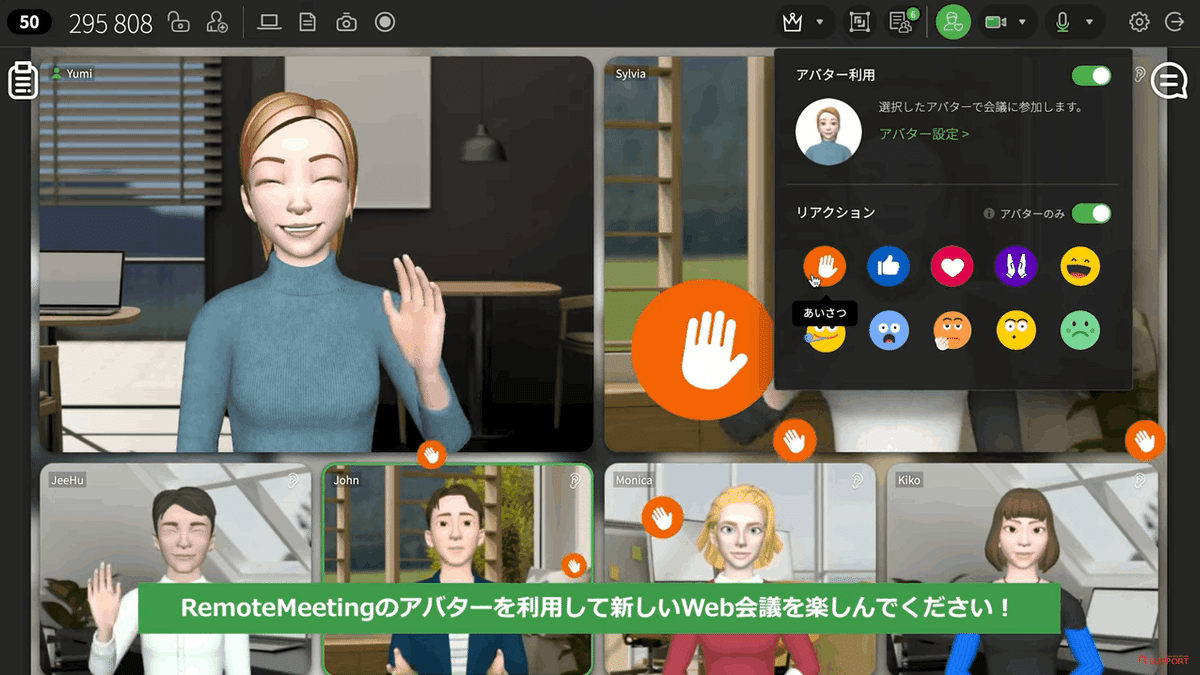Open the meeting notes clipboard icon
Viewport: 1200px width, 675px height.
pos(23,81)
